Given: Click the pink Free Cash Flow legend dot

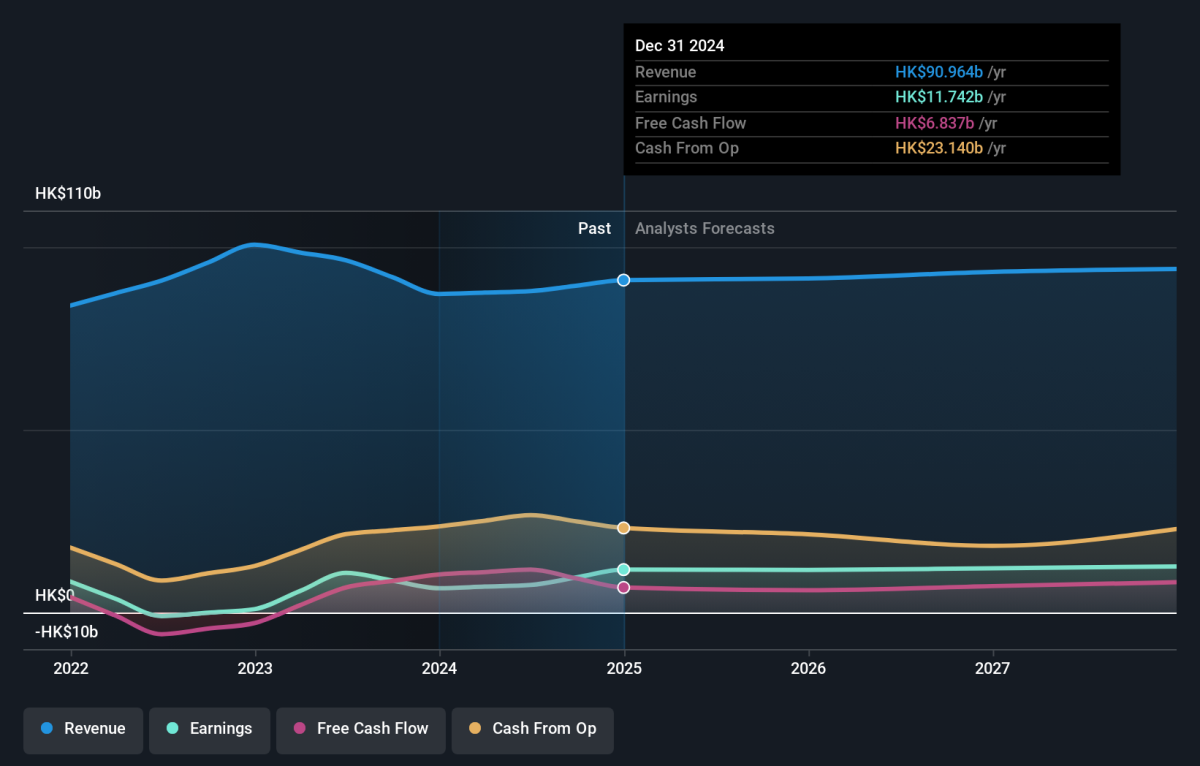Looking at the screenshot, I should (300, 729).
